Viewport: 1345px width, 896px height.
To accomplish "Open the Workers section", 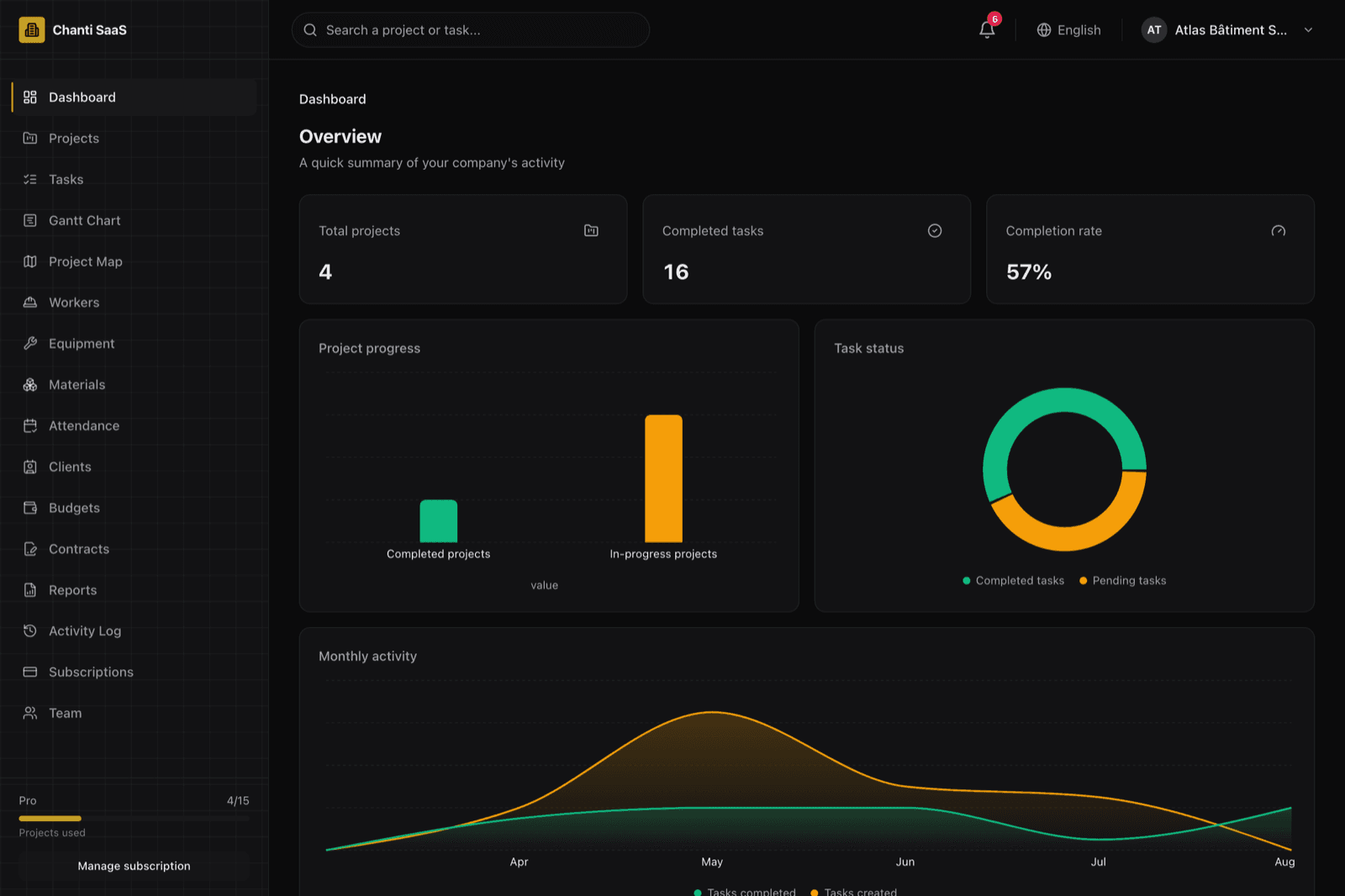I will 134,303.
